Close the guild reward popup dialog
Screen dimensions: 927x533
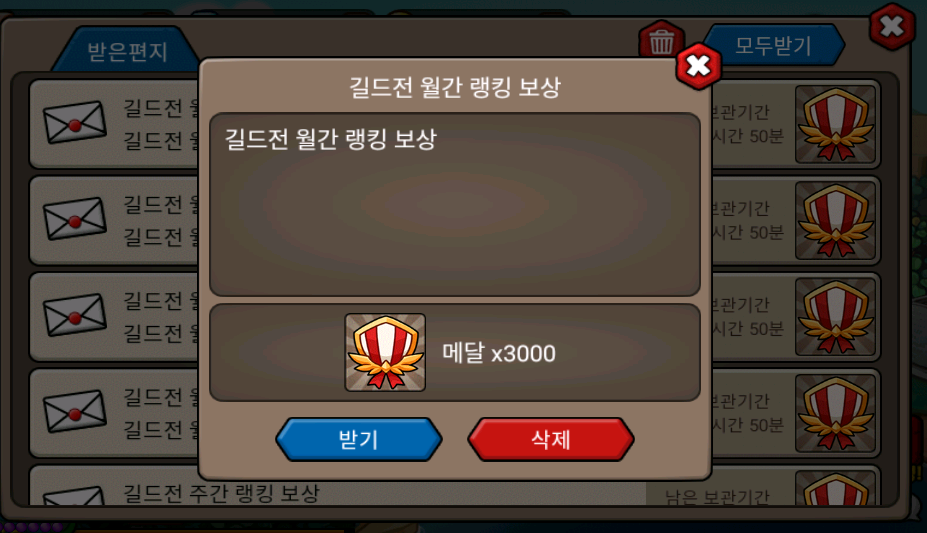coord(698,66)
